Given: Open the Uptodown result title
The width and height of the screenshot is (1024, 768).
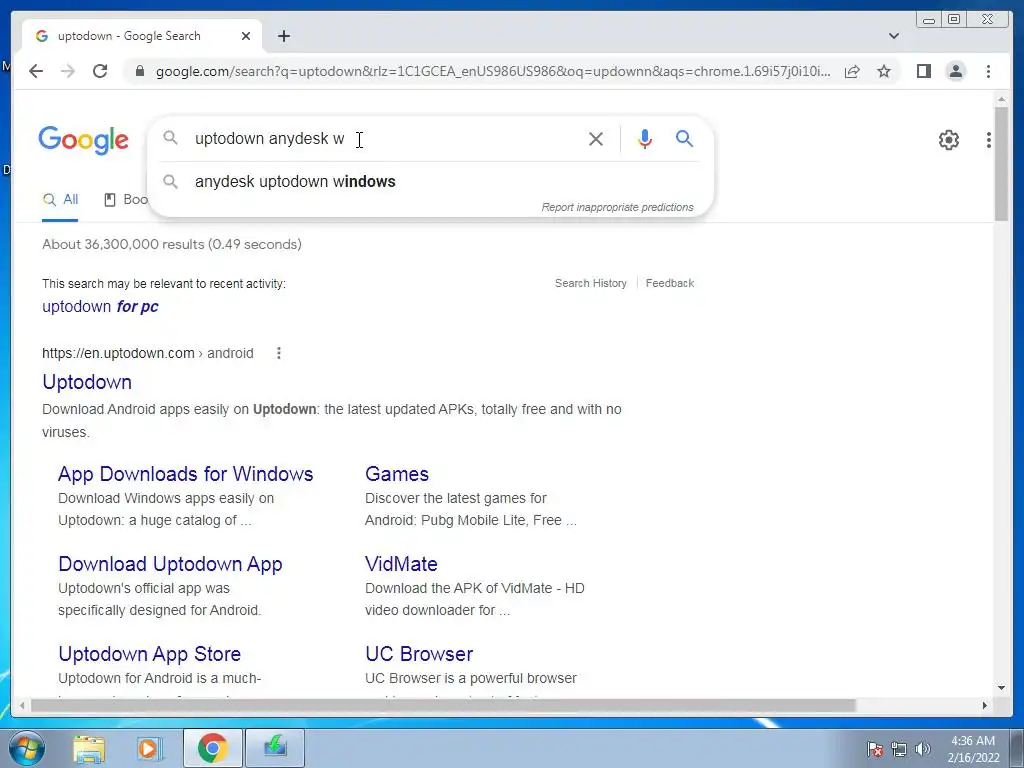Looking at the screenshot, I should [87, 382].
